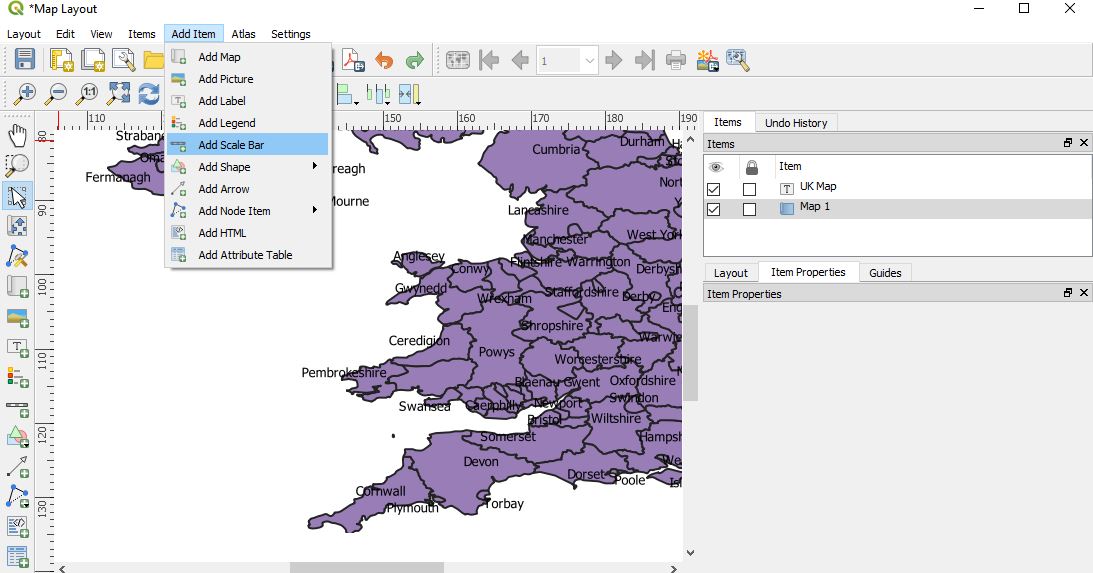Click the Zoom In magnifier icon
1093x573 pixels.
pyautogui.click(x=24, y=94)
